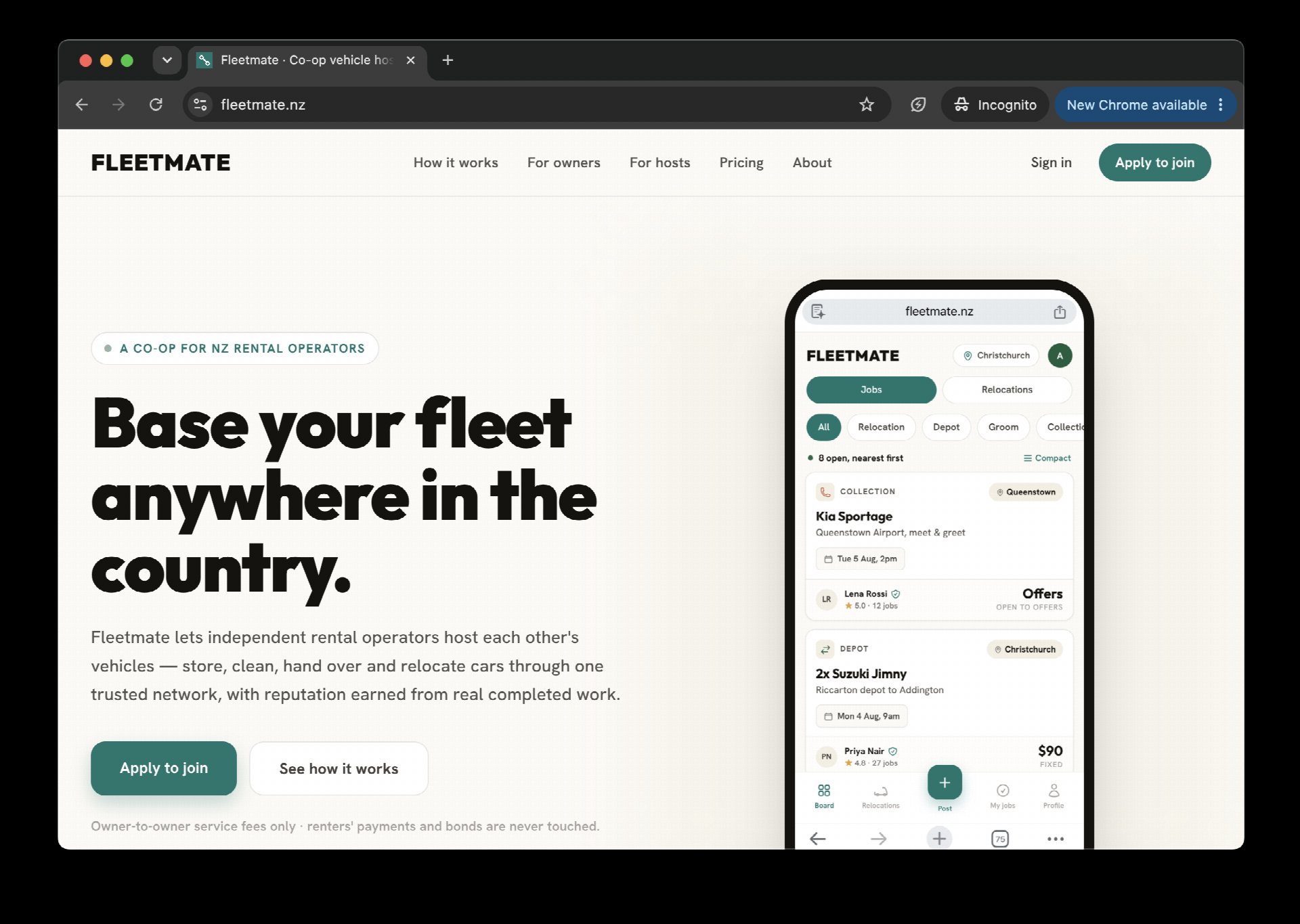Click the Tue 5 Aug, 2pm date chip
1300x924 pixels.
pos(860,558)
